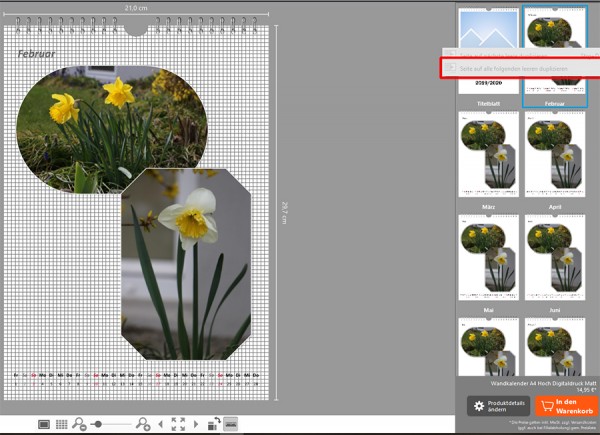This screenshot has height=435, width=600.
Task: Go to the previous page arrow
Action: pyautogui.click(x=161, y=424)
